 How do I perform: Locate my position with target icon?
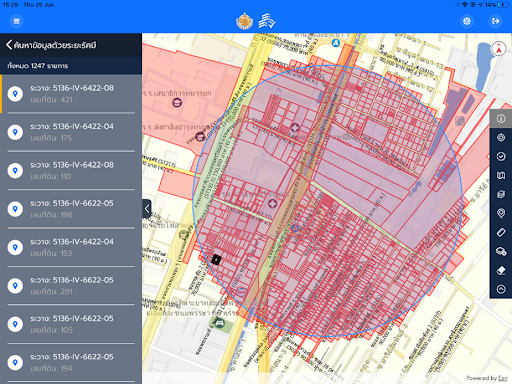pyautogui.click(x=501, y=137)
